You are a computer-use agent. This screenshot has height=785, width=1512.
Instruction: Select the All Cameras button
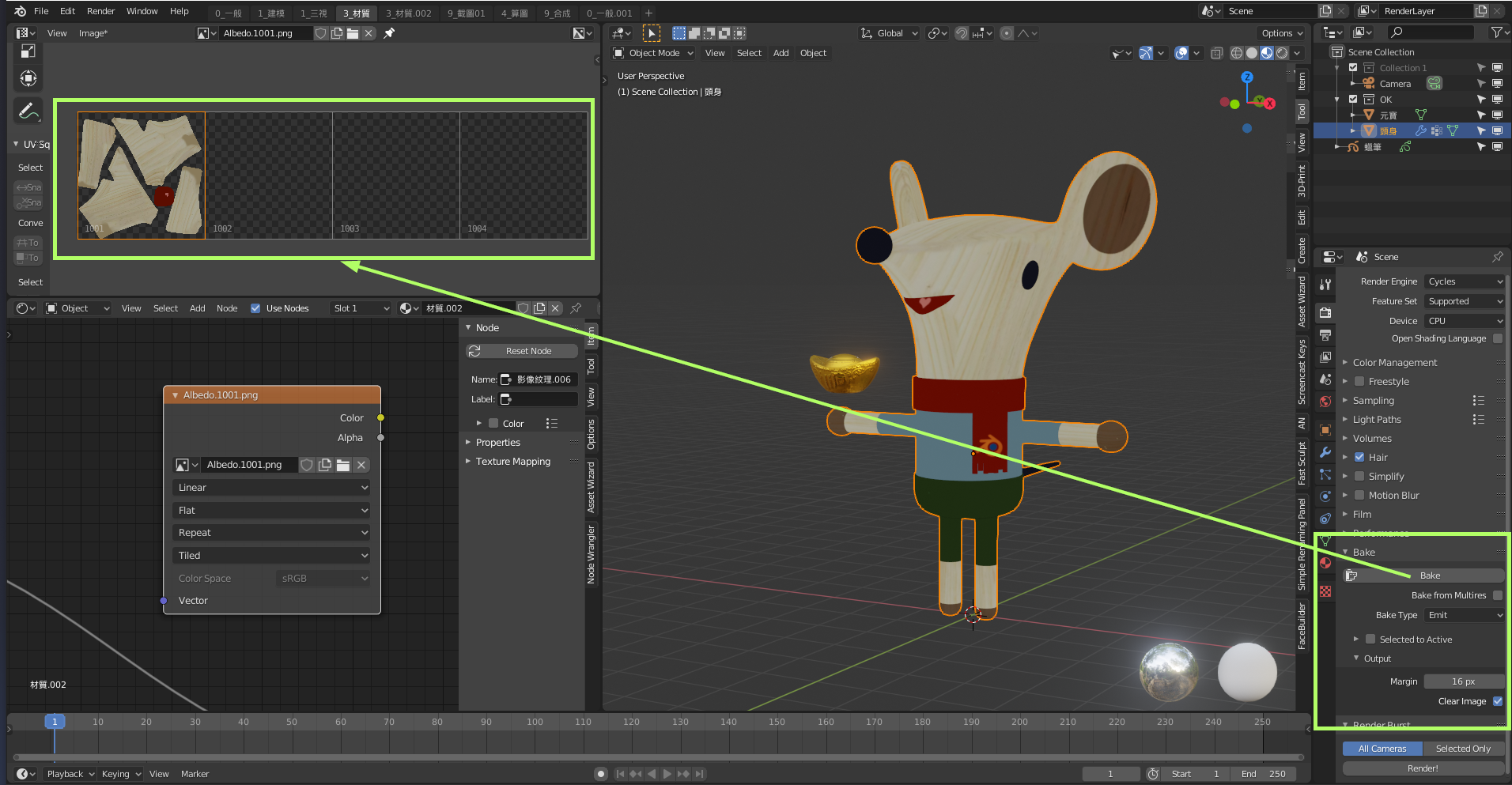tap(1382, 749)
